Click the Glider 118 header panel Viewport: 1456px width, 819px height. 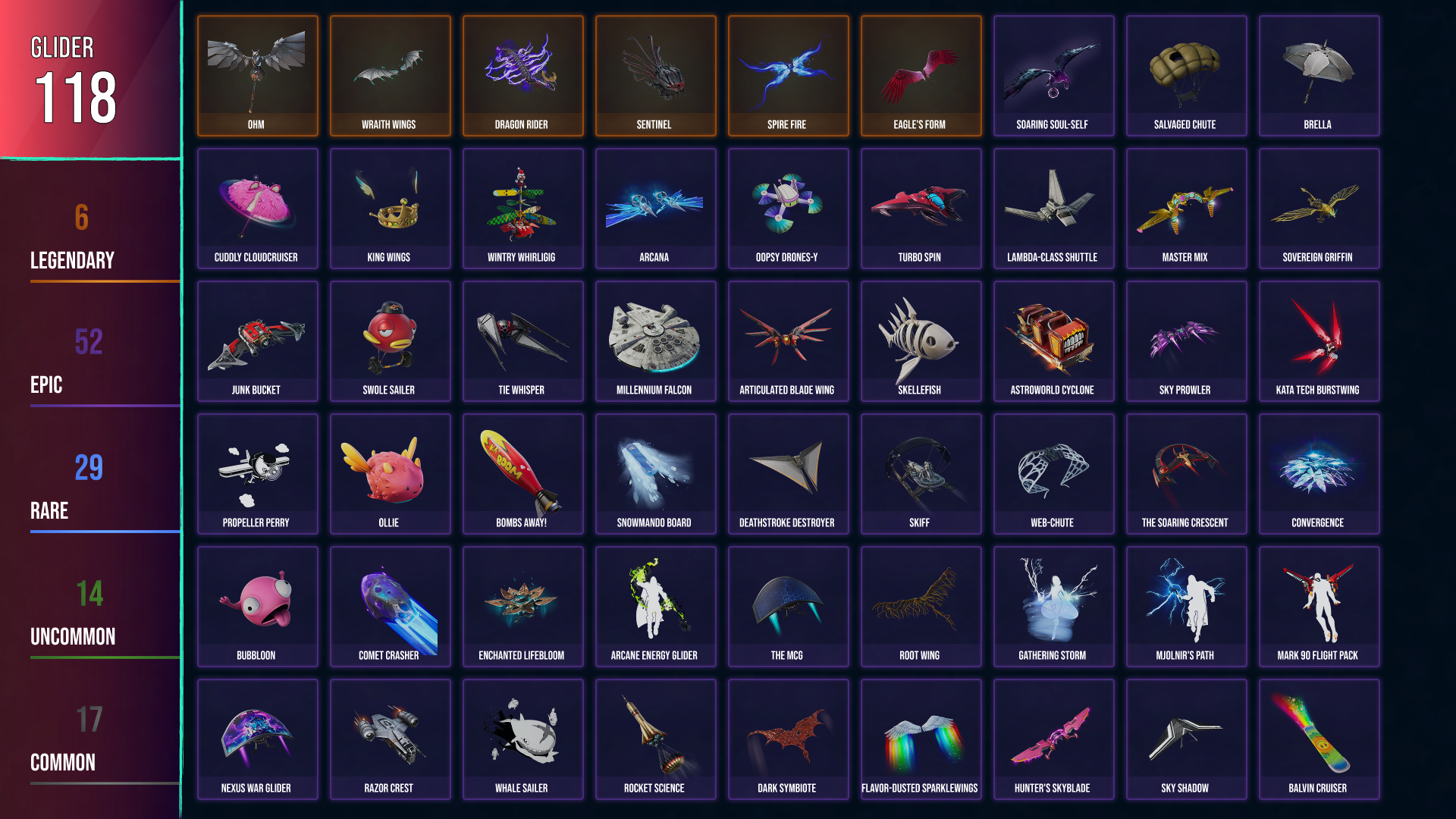click(90, 79)
